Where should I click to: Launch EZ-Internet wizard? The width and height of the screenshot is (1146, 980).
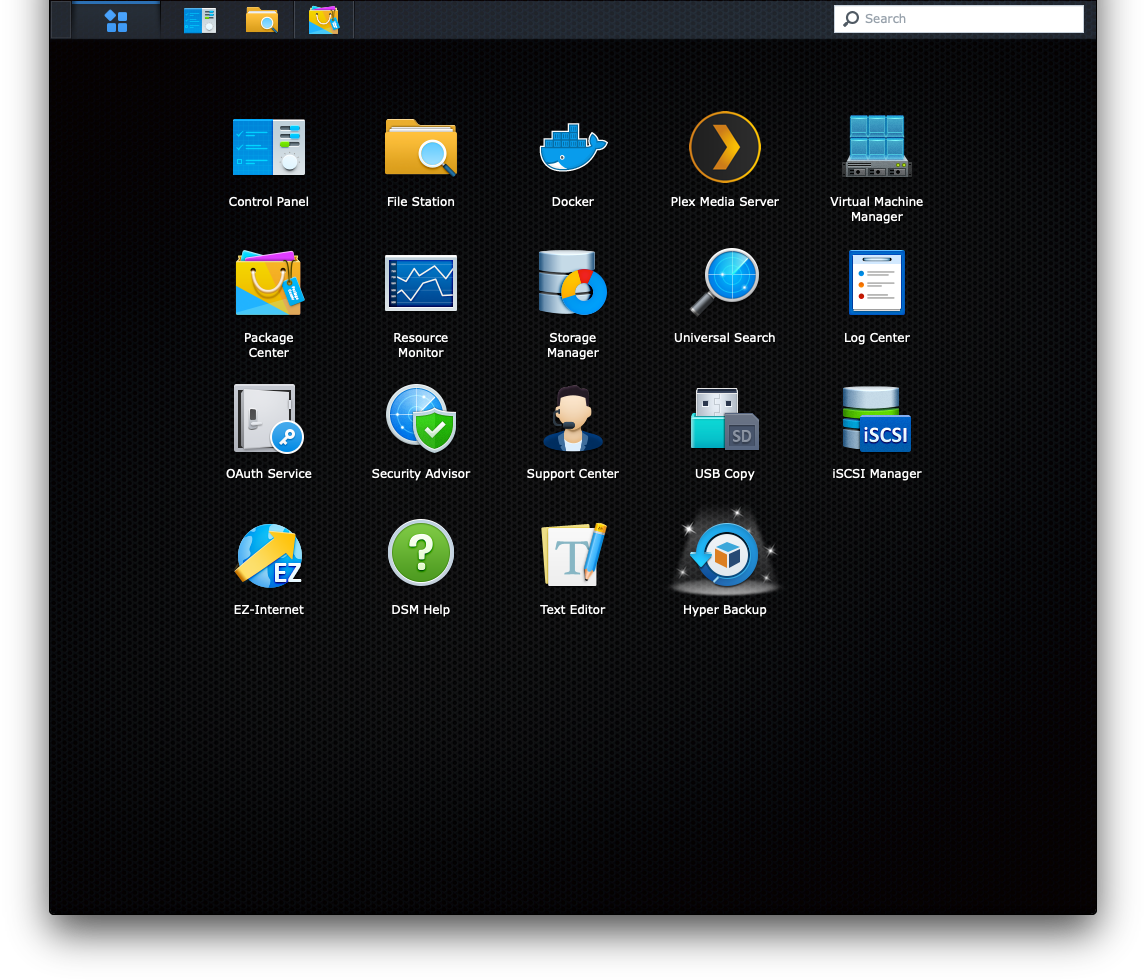(x=268, y=555)
